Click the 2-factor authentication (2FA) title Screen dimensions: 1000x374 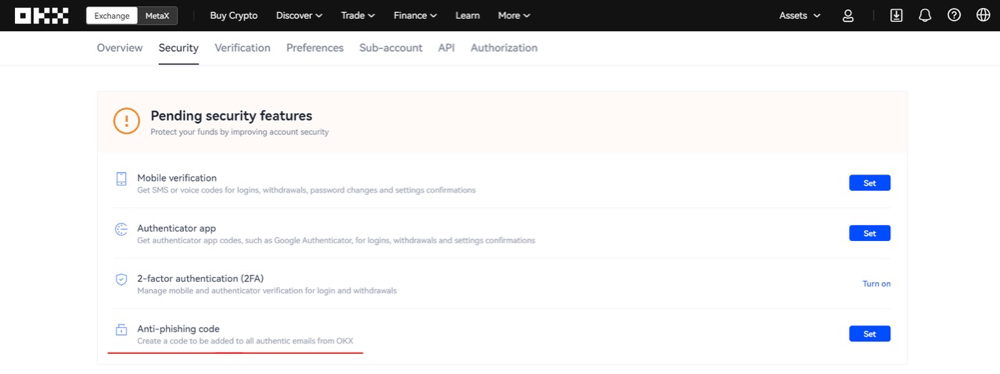coord(200,278)
